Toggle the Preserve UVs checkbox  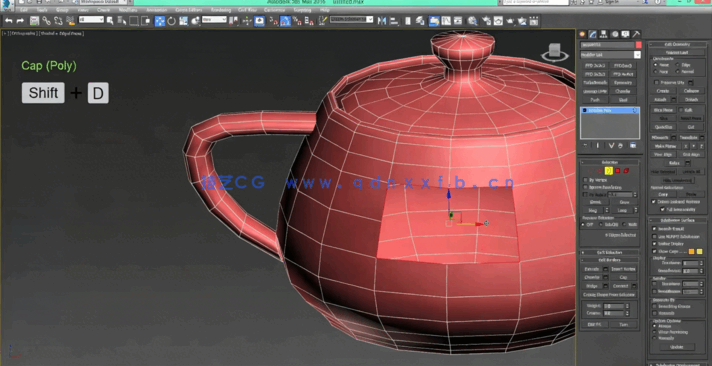657,83
